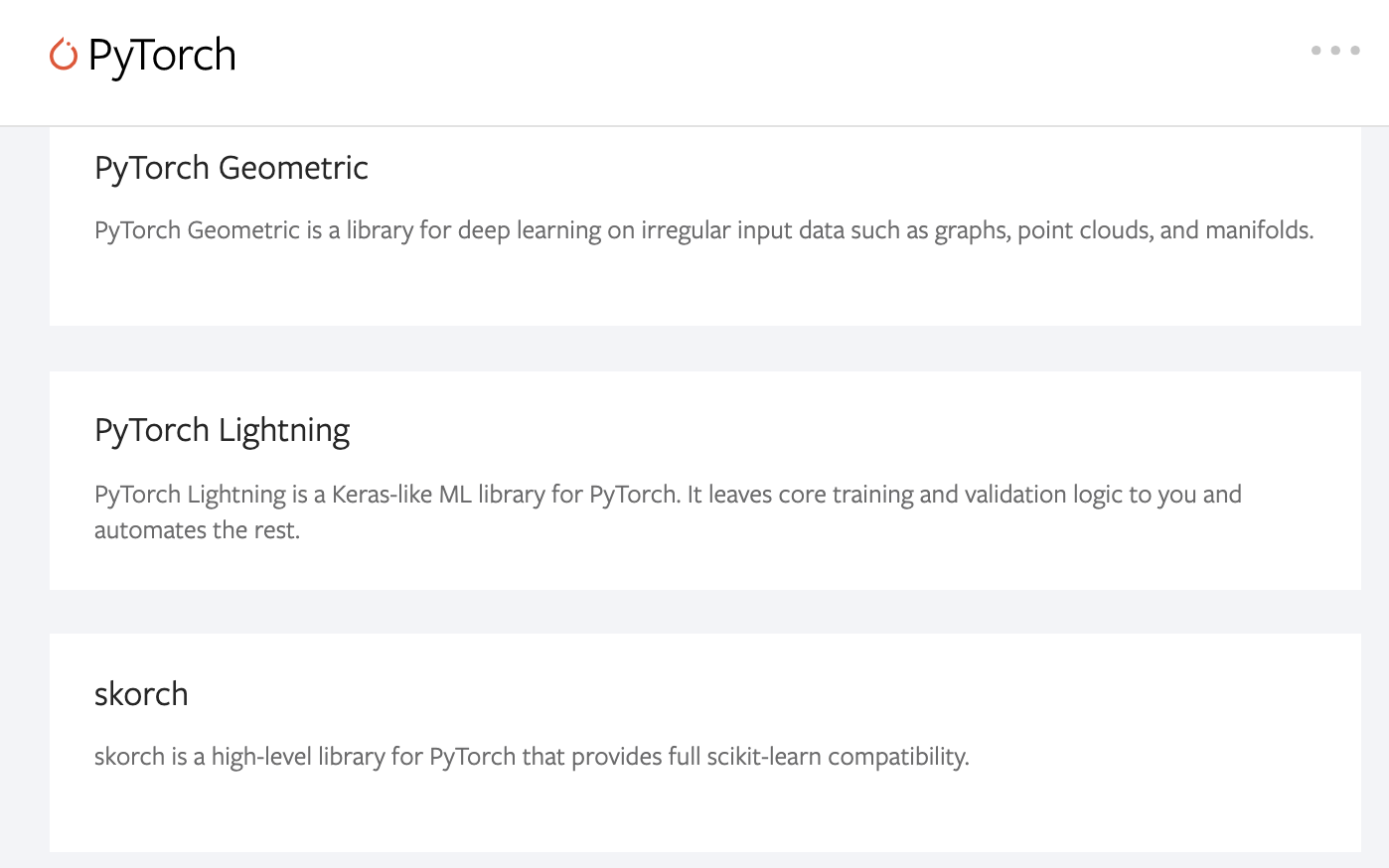Toggle selection of the PyTorch Lightning card
The image size is (1389, 868).
704,479
